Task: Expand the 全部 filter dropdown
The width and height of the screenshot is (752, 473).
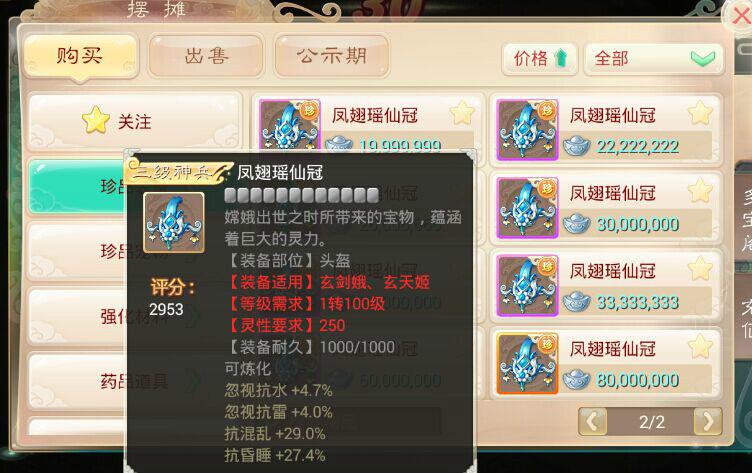Action: click(x=654, y=59)
